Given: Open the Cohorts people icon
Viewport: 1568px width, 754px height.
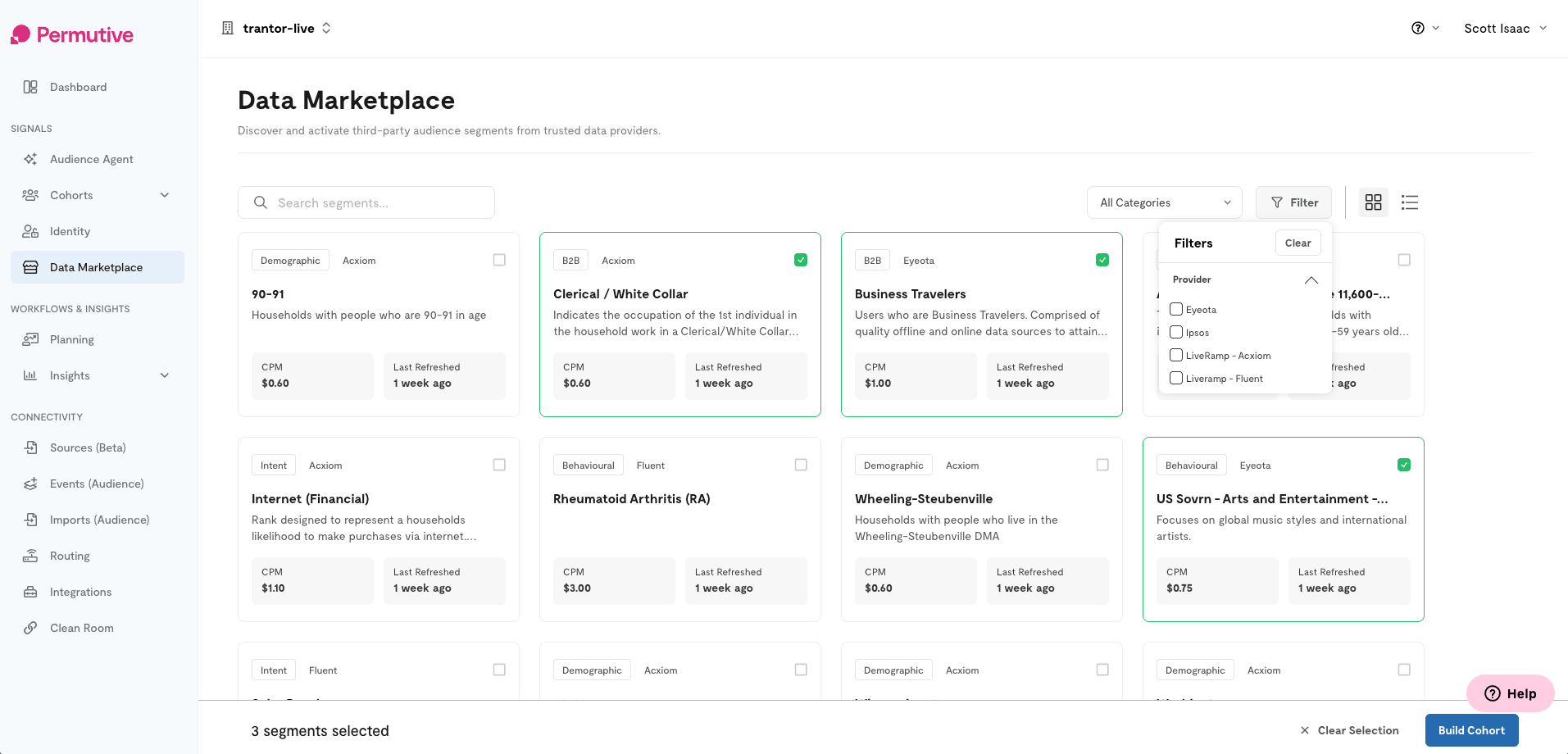Looking at the screenshot, I should tap(30, 195).
